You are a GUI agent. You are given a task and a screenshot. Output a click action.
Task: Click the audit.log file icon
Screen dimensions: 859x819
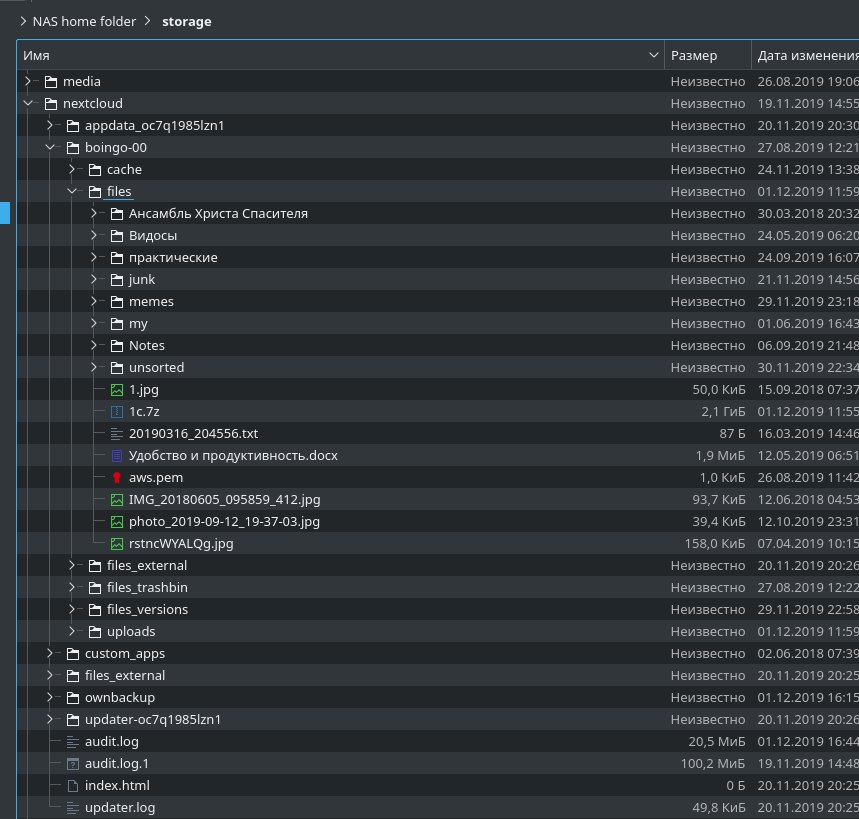click(x=73, y=742)
